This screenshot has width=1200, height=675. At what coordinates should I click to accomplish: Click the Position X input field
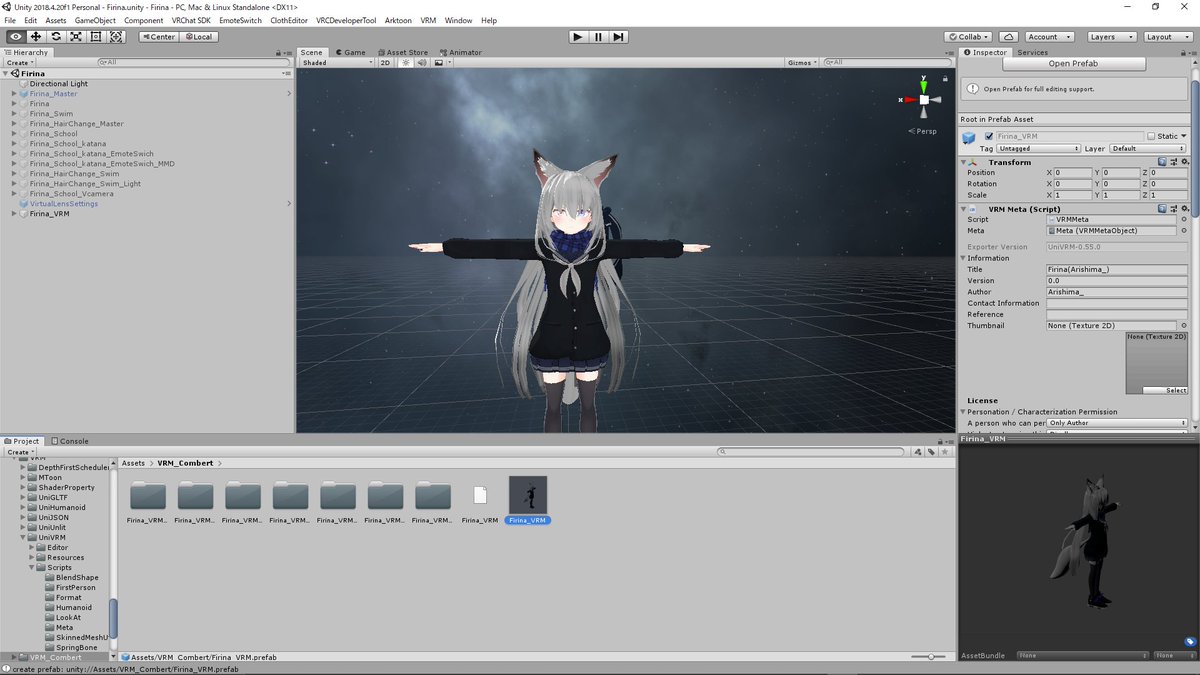pyautogui.click(x=1072, y=173)
